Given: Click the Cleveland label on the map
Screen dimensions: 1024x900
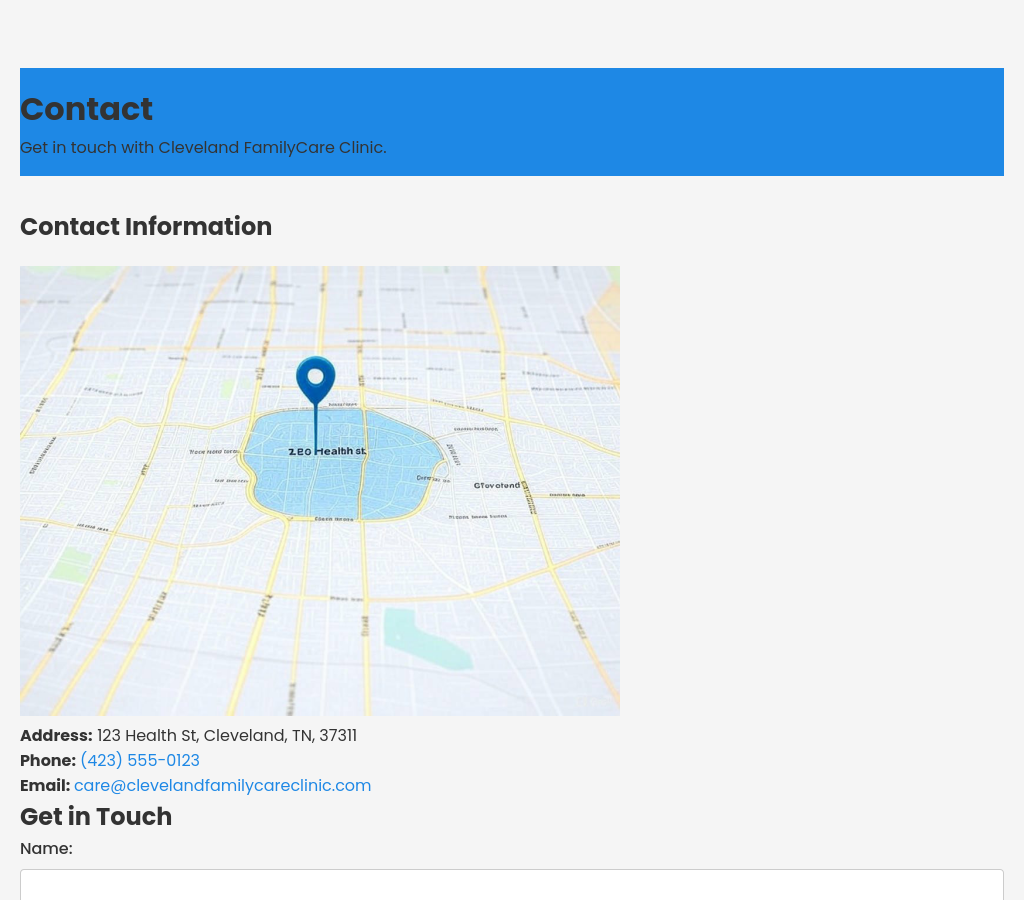Looking at the screenshot, I should (x=497, y=485).
